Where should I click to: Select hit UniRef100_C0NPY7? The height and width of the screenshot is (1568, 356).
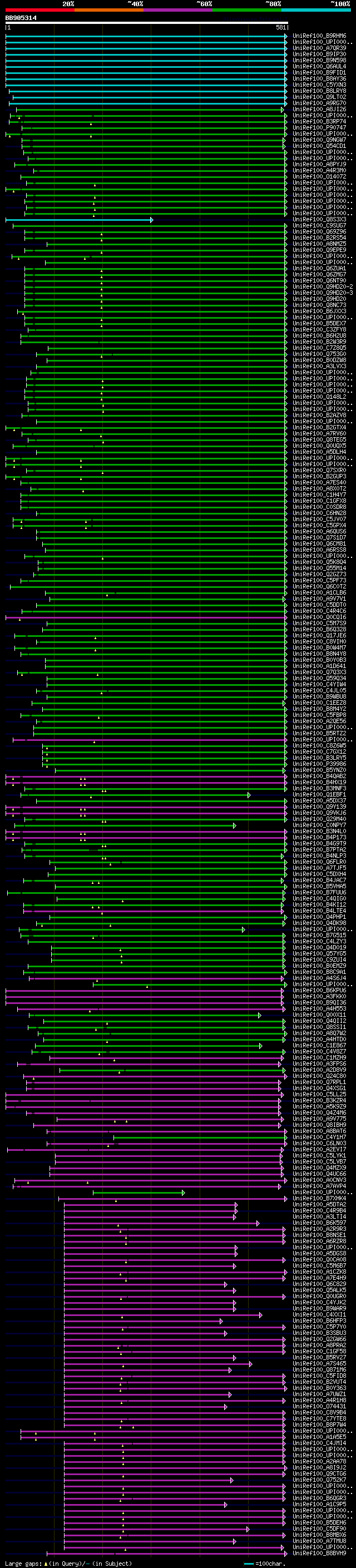(319, 825)
